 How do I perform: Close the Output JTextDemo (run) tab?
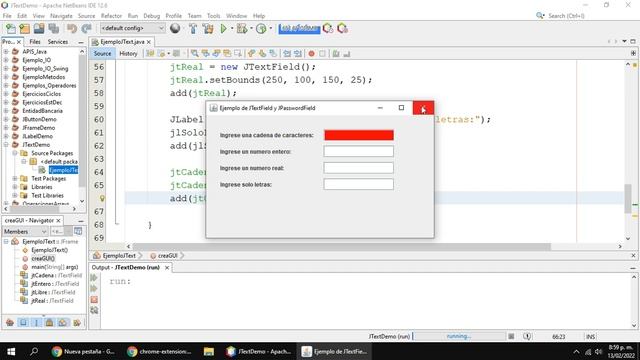coord(167,268)
